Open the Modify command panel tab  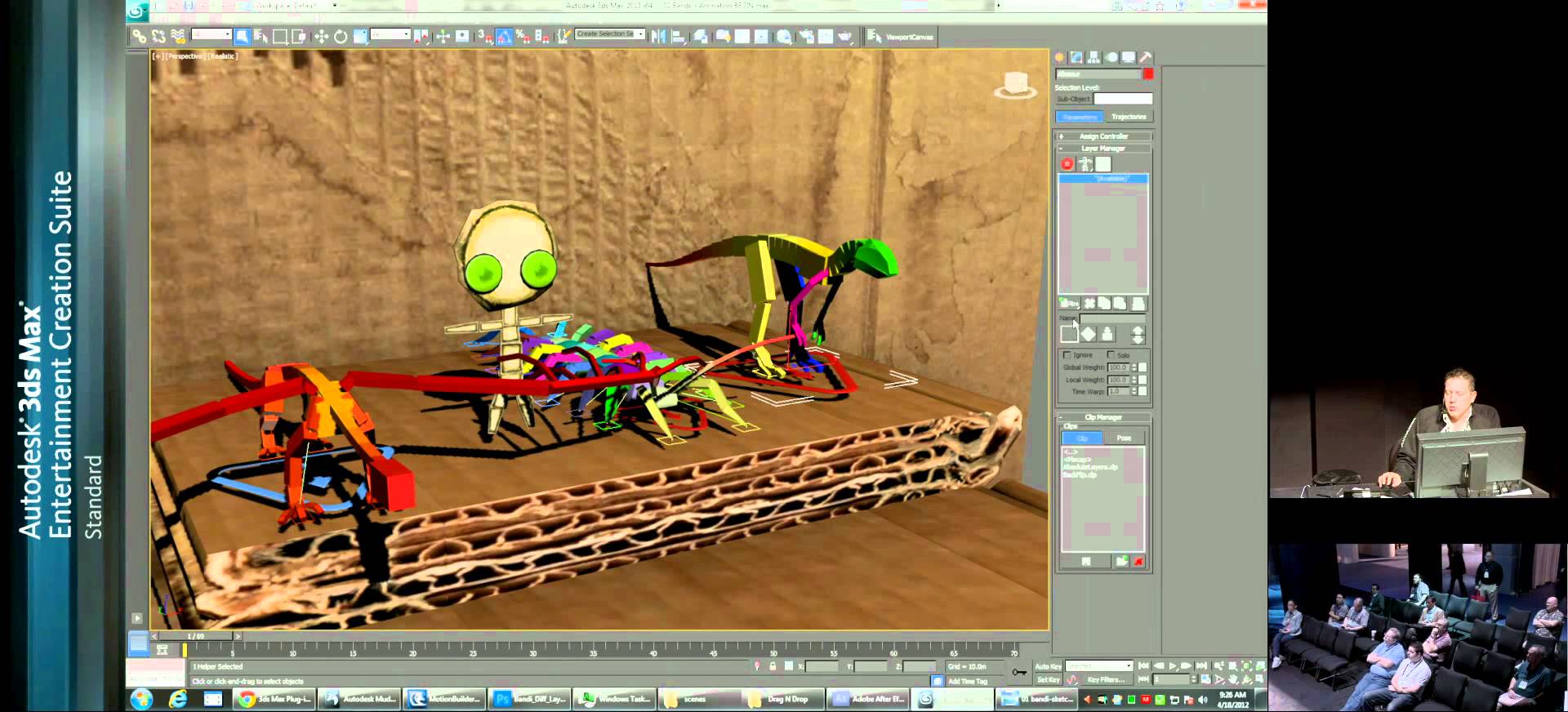pyautogui.click(x=1076, y=57)
